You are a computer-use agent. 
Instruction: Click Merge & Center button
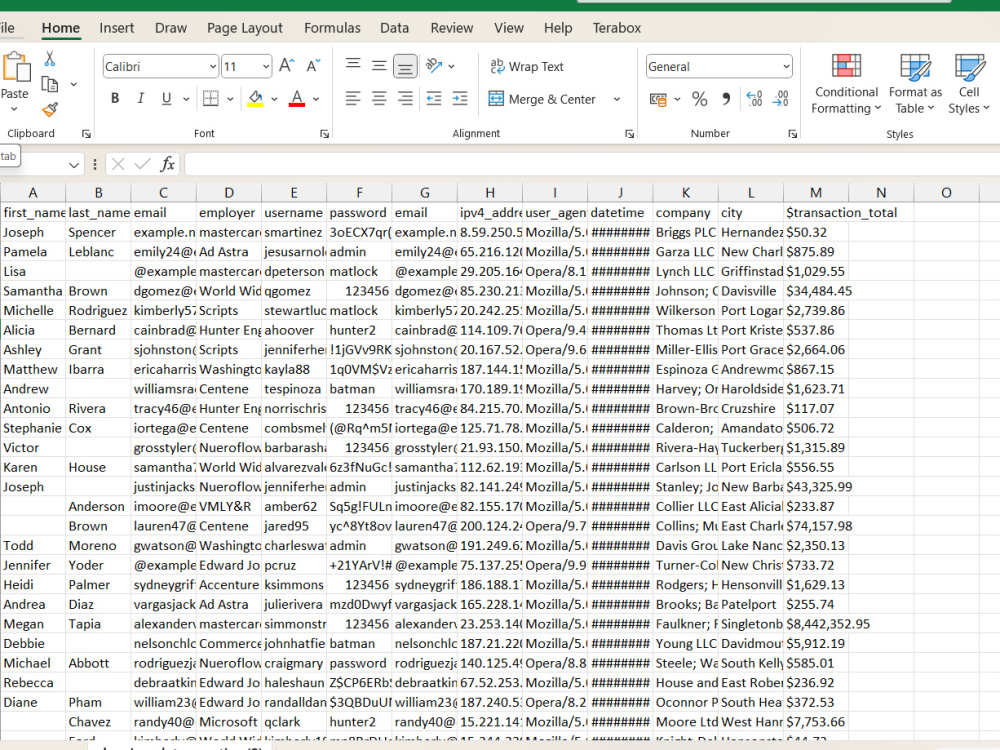click(x=542, y=99)
